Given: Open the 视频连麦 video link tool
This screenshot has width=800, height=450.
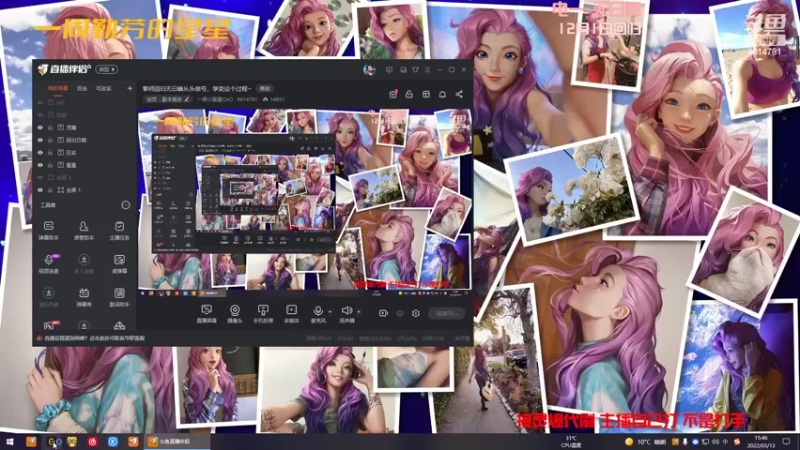Looking at the screenshot, I should 48,264.
